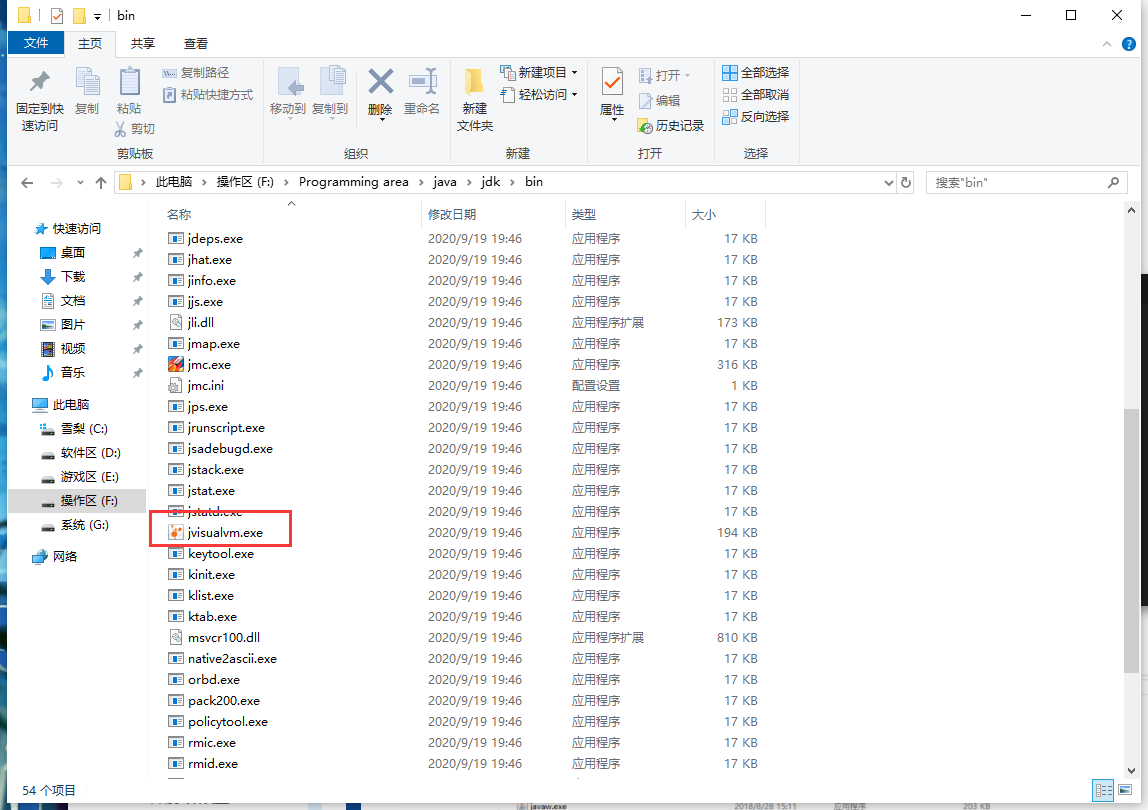Click the Copy icon in ribbon
The image size is (1148, 810).
point(87,81)
